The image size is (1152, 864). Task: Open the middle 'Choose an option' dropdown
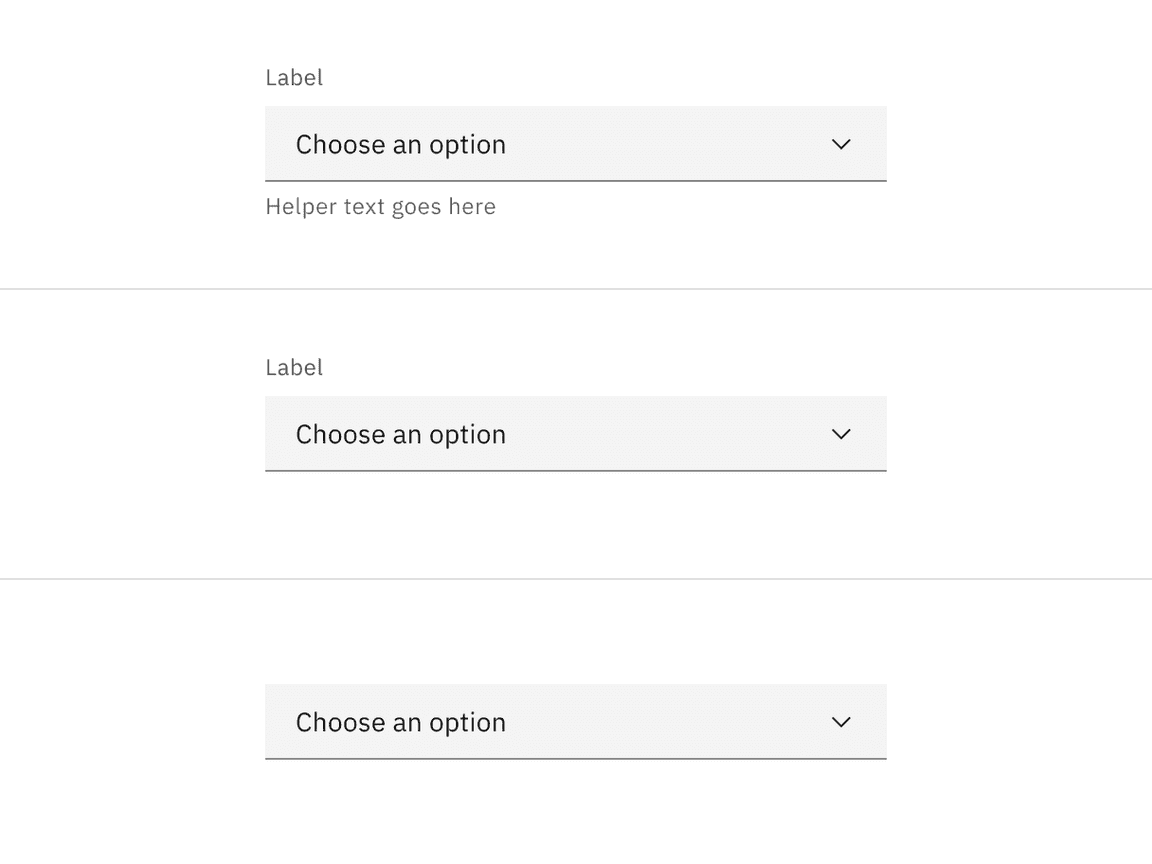tap(575, 434)
